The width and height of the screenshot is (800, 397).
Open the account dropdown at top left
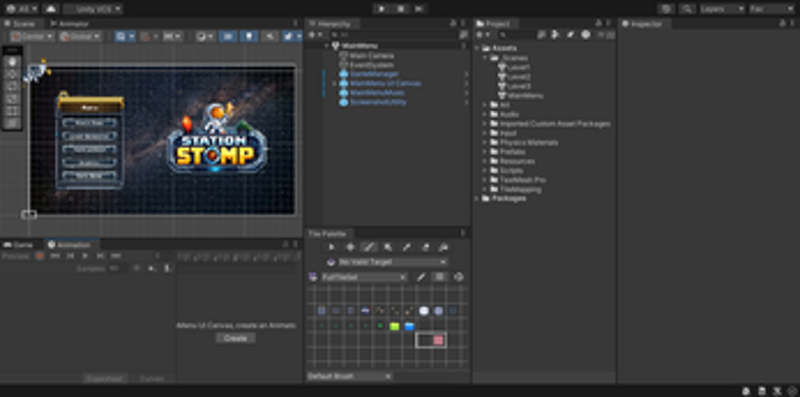coord(21,9)
